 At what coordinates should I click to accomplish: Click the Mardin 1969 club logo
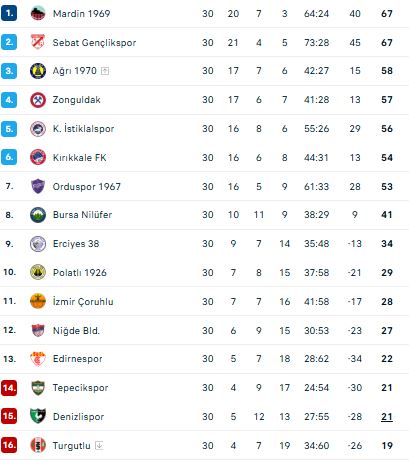pos(38,13)
